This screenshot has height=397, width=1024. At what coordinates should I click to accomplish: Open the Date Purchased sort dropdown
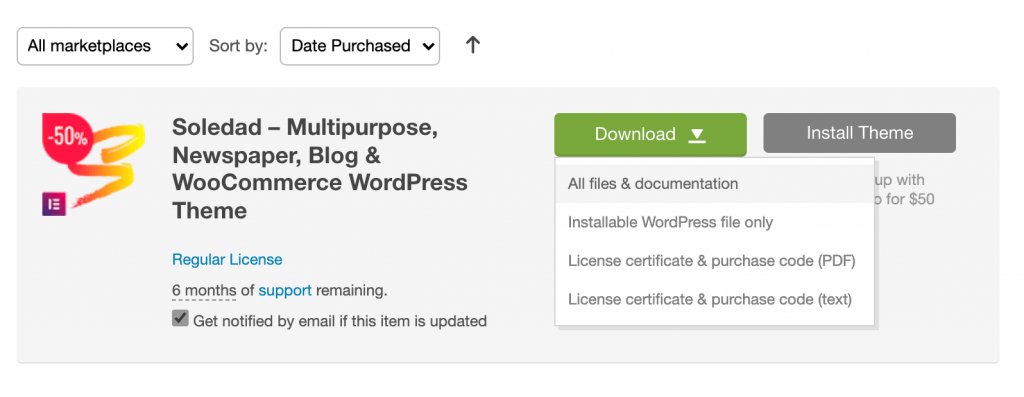point(360,46)
